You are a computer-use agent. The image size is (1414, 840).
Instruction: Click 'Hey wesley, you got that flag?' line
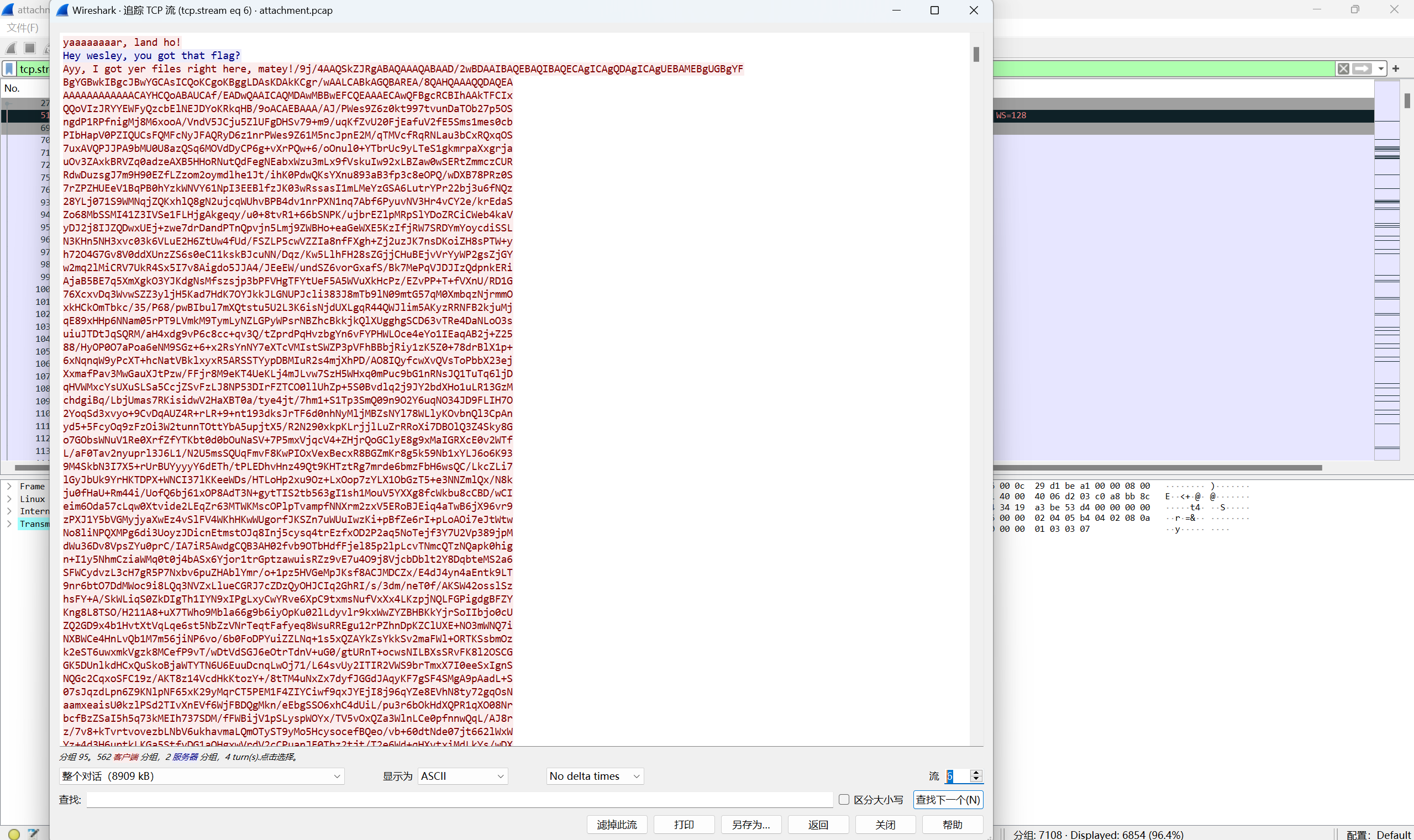coord(152,55)
